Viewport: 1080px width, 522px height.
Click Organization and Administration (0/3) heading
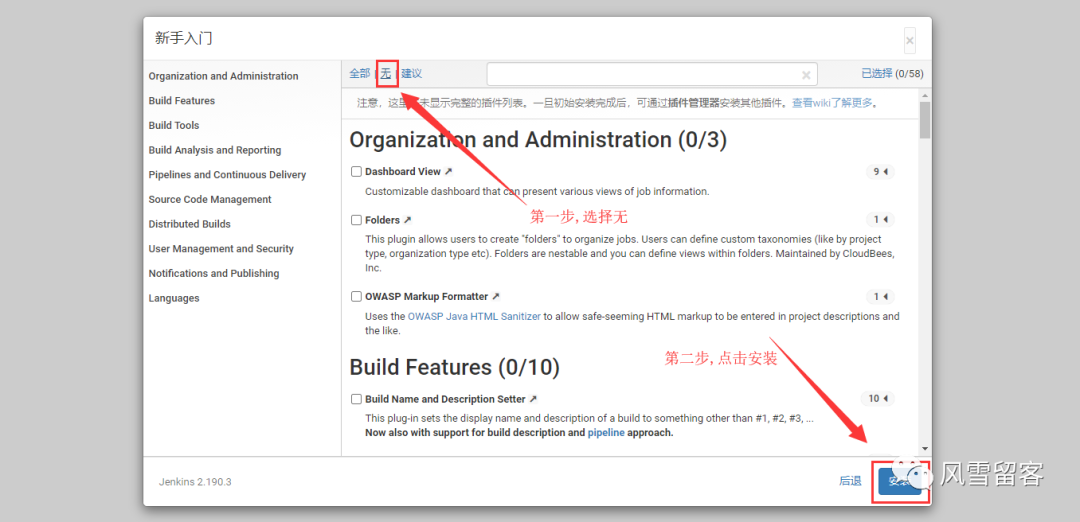[538, 140]
